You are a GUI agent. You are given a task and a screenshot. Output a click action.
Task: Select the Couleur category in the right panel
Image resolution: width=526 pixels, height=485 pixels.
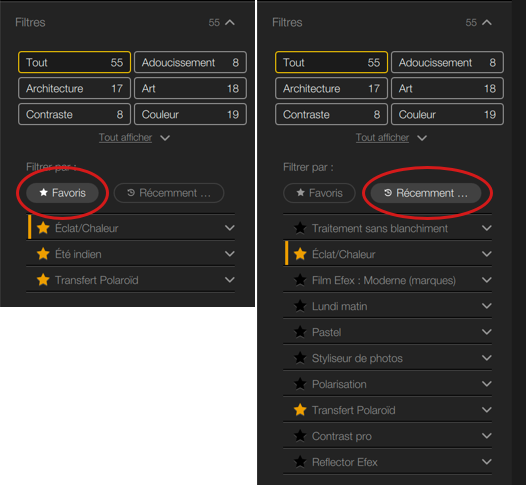447,114
